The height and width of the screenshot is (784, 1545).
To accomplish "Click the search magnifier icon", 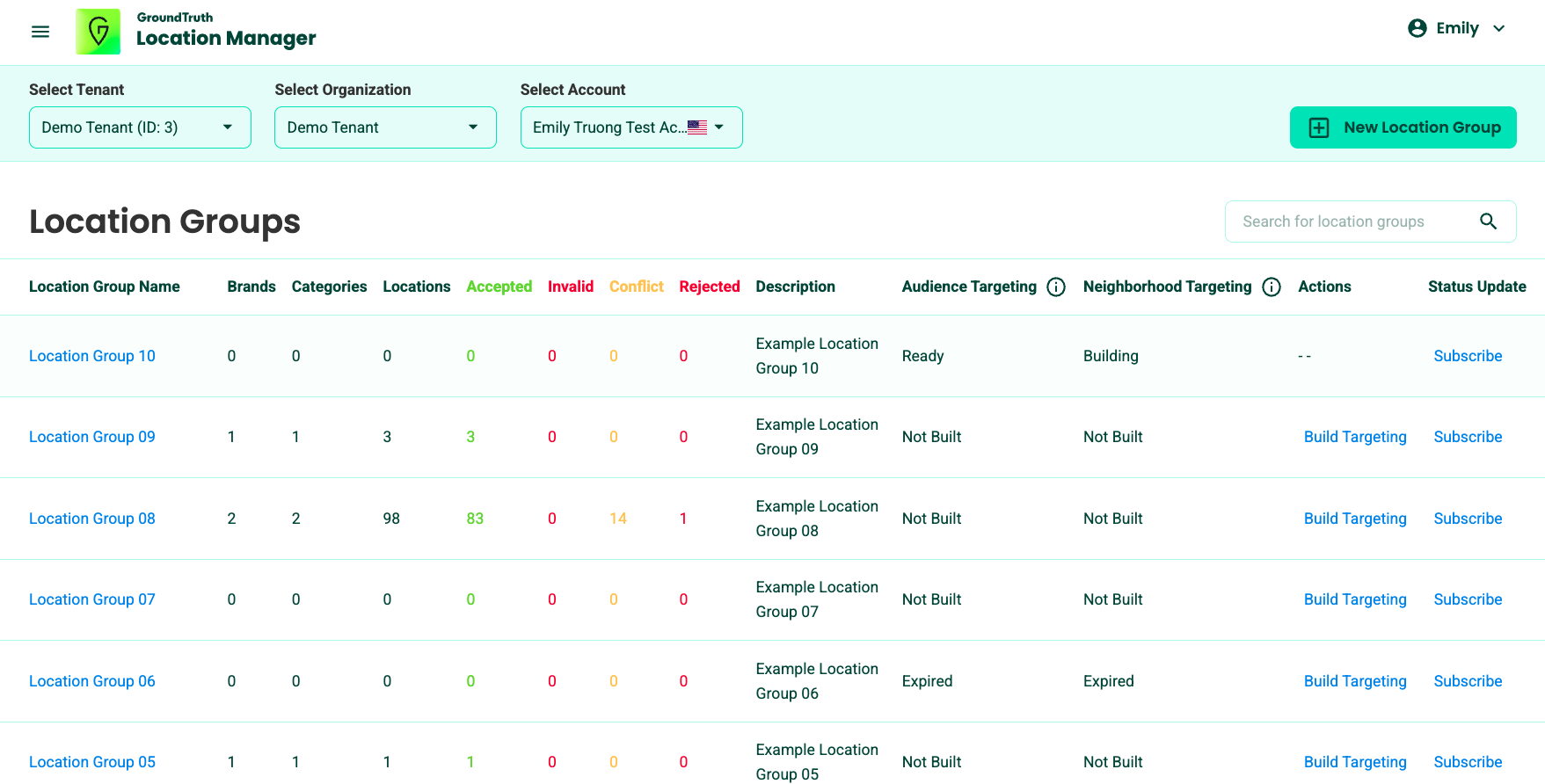I will [x=1488, y=221].
